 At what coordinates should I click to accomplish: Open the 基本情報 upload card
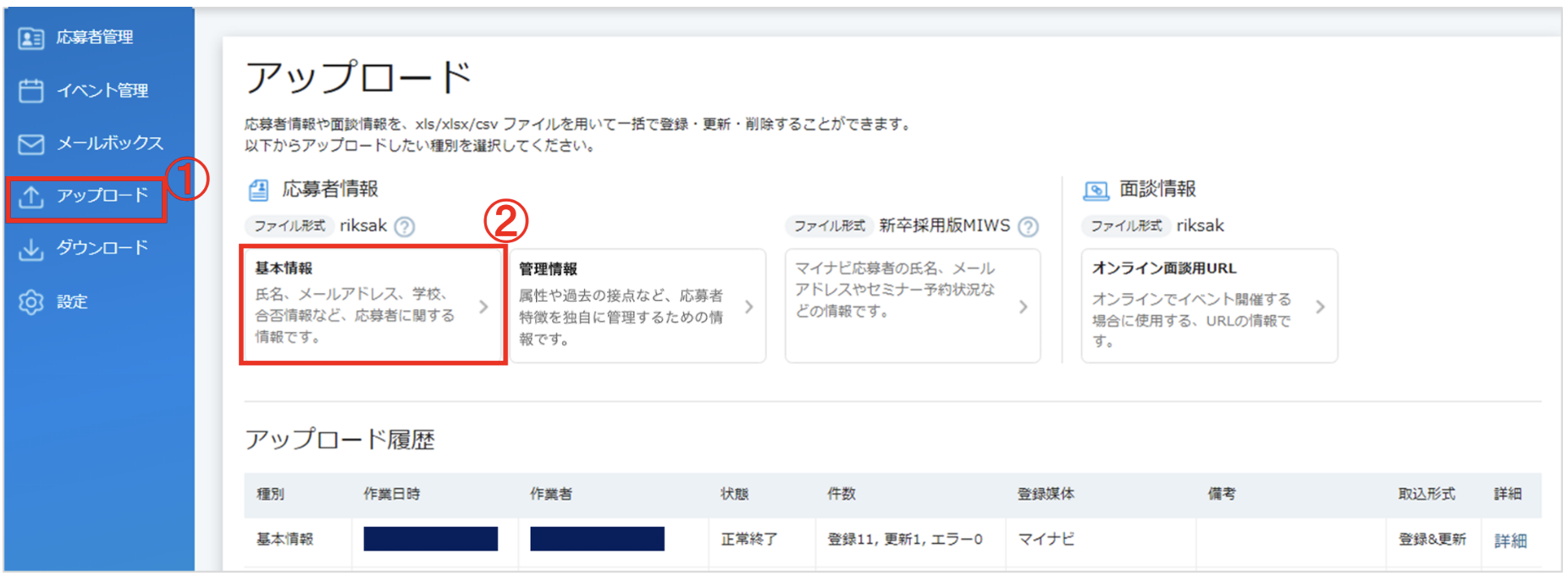tap(373, 306)
